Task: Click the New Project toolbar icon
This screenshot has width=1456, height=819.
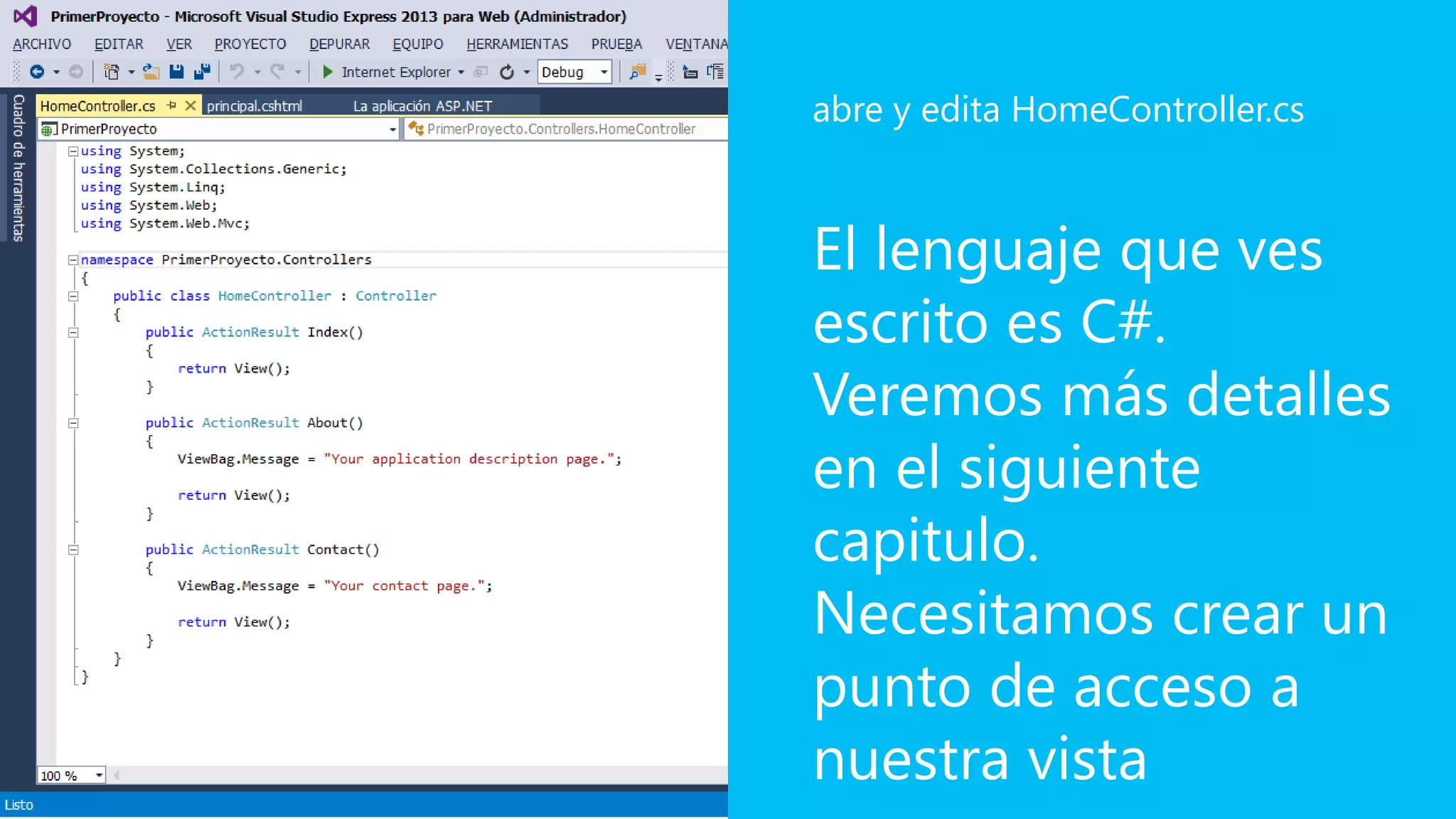Action: point(112,72)
